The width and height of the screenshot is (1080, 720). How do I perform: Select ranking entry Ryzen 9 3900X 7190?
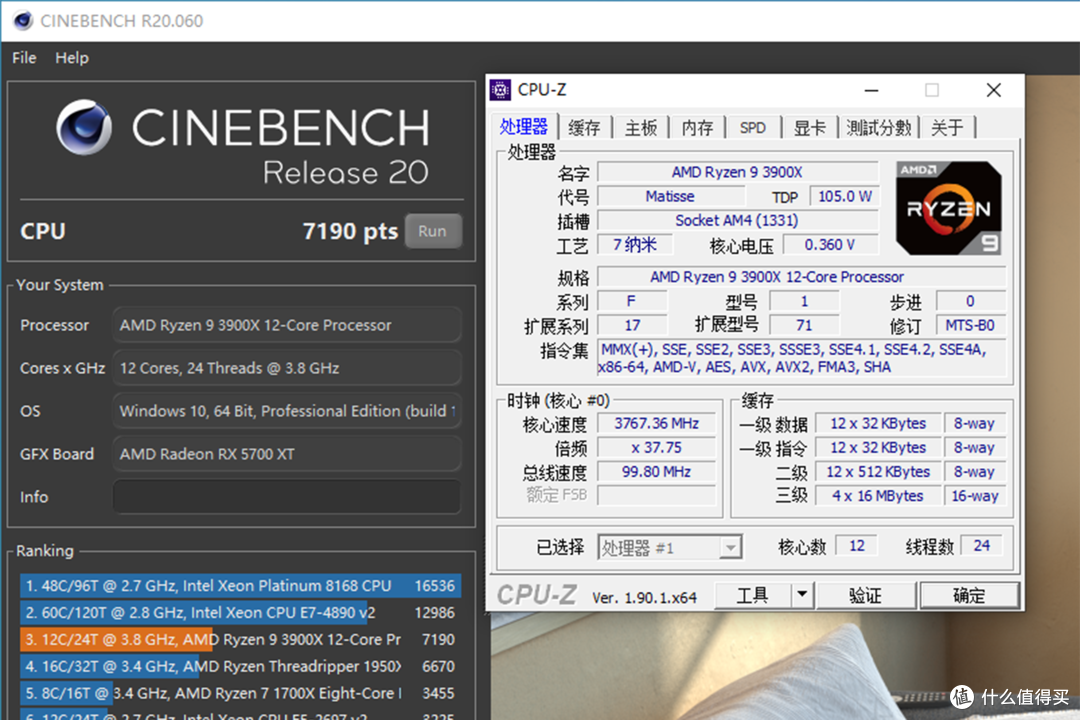tap(240, 639)
